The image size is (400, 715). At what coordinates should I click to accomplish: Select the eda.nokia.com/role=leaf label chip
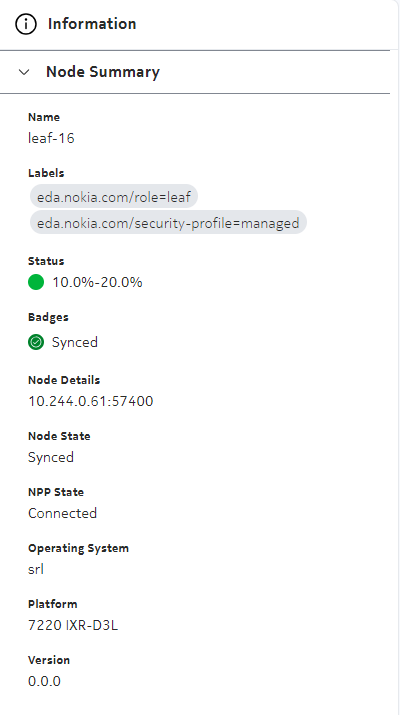(x=114, y=197)
